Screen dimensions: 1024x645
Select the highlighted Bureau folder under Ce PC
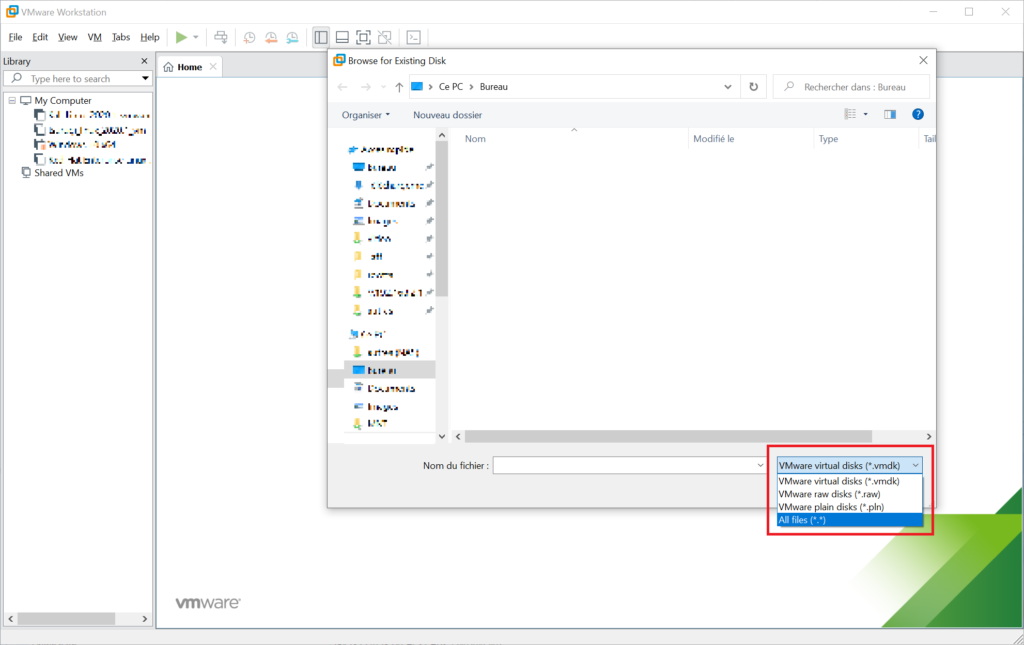click(390, 370)
